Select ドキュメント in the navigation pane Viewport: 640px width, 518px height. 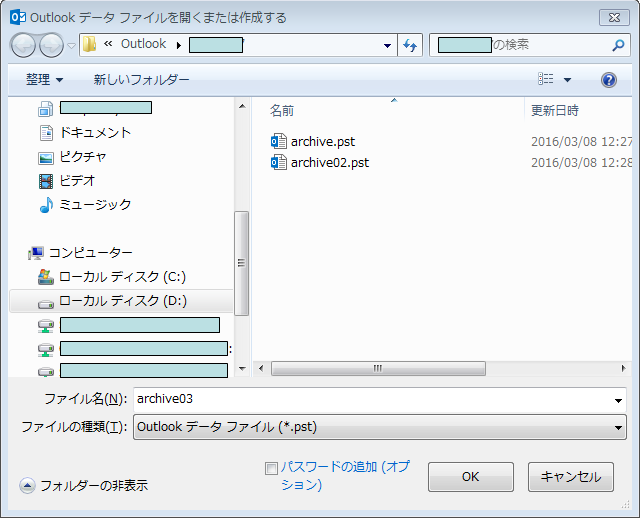click(x=95, y=132)
